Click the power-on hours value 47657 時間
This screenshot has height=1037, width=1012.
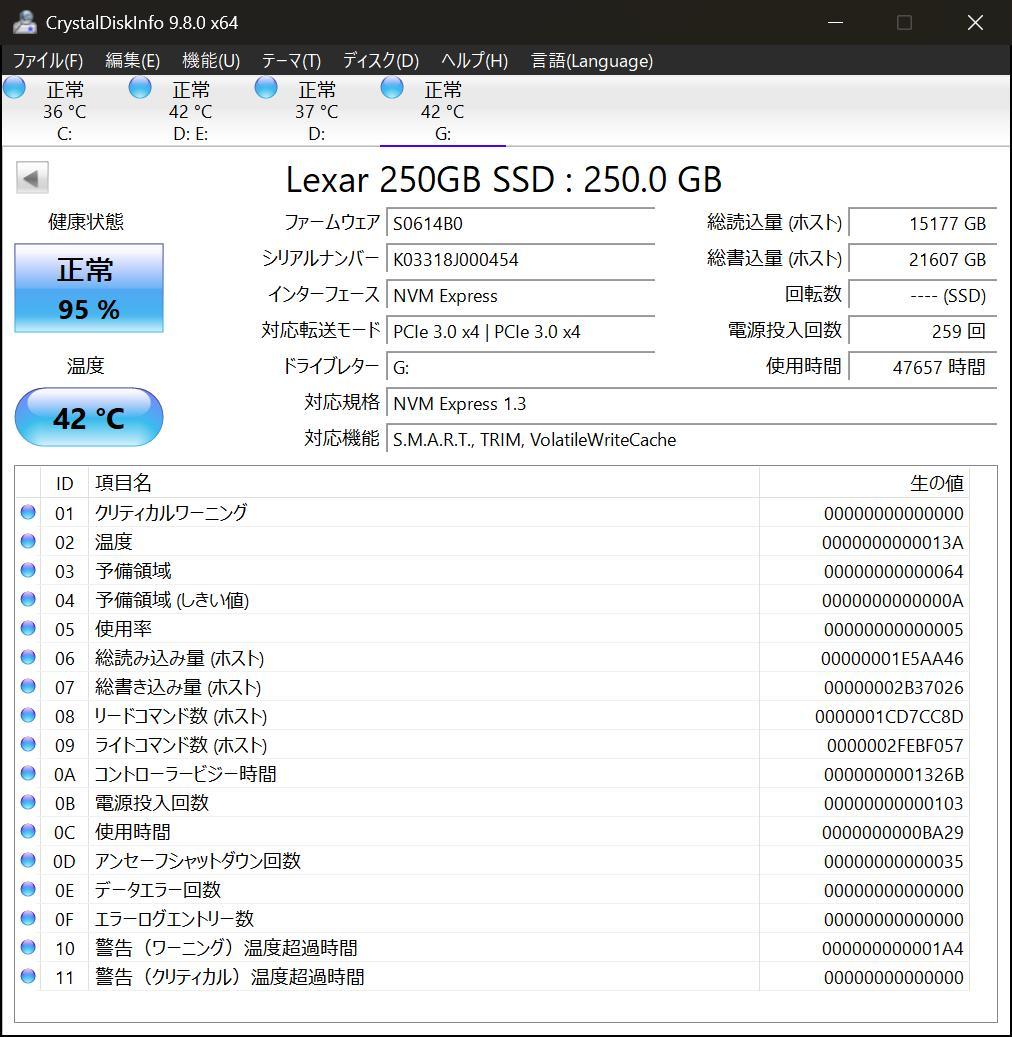click(x=923, y=368)
